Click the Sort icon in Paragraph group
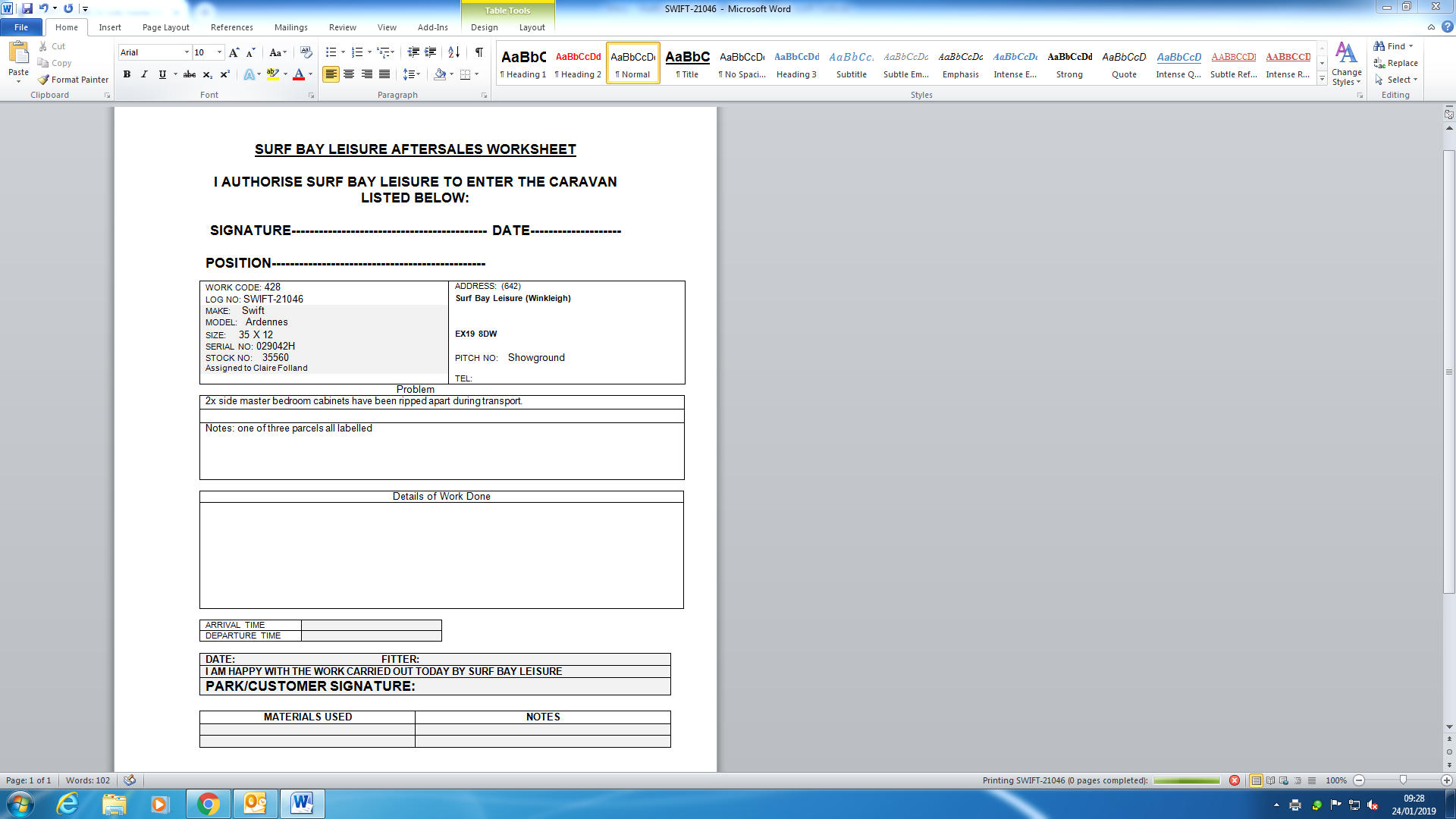This screenshot has width=1456, height=819. click(x=453, y=52)
